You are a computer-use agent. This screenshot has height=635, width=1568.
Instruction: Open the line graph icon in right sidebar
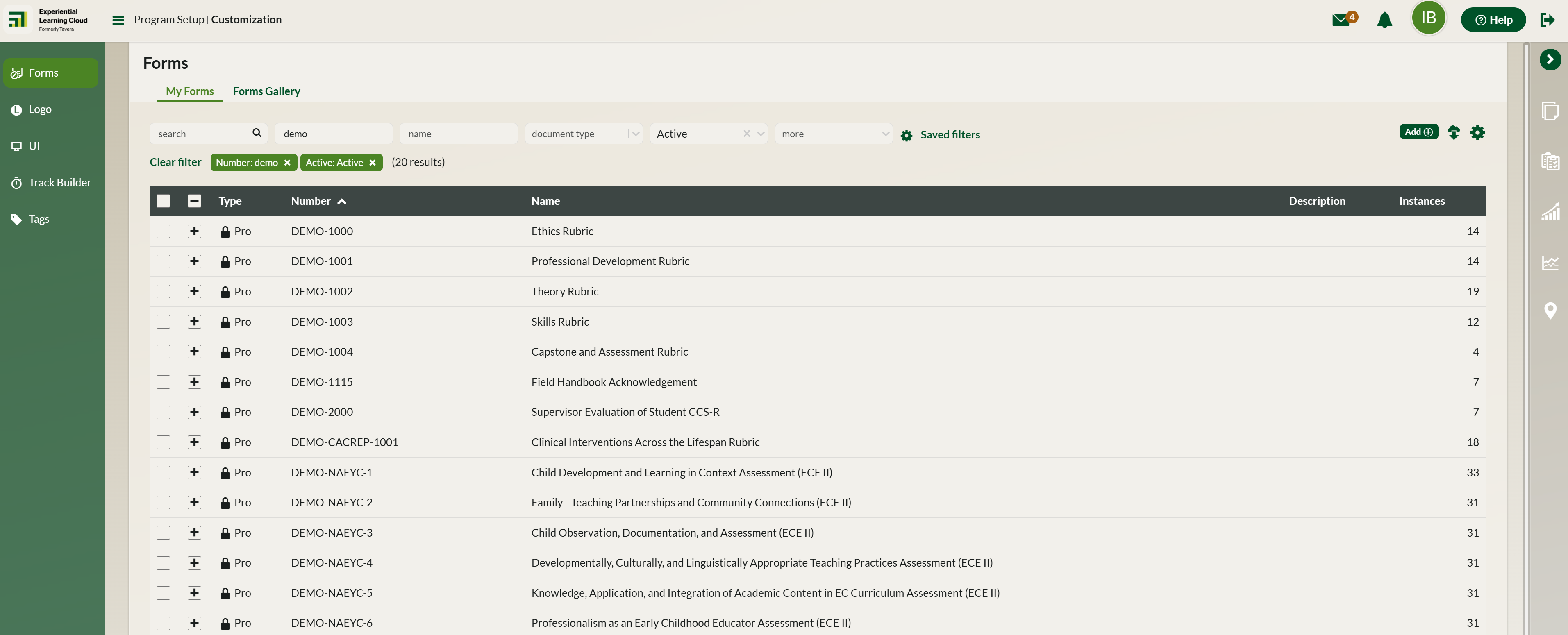click(1550, 262)
